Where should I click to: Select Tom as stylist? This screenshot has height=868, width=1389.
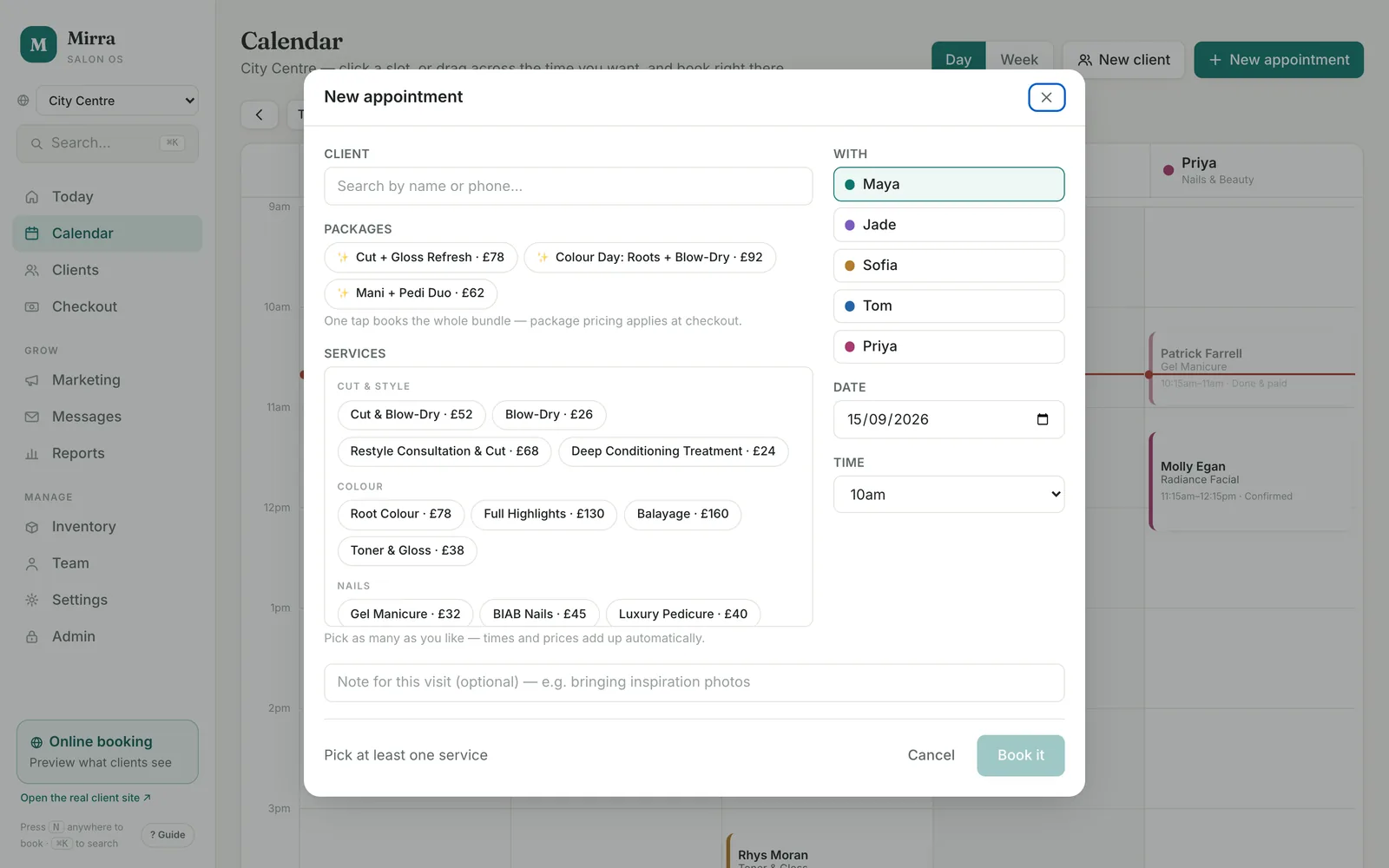pos(949,306)
